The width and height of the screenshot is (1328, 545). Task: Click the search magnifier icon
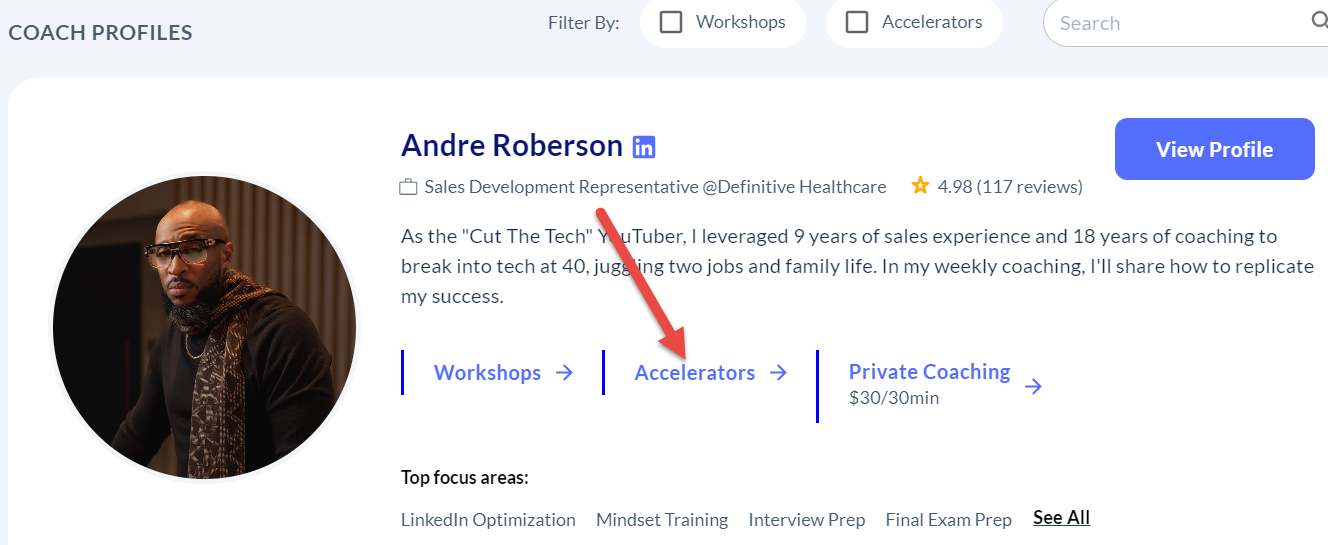(1319, 22)
